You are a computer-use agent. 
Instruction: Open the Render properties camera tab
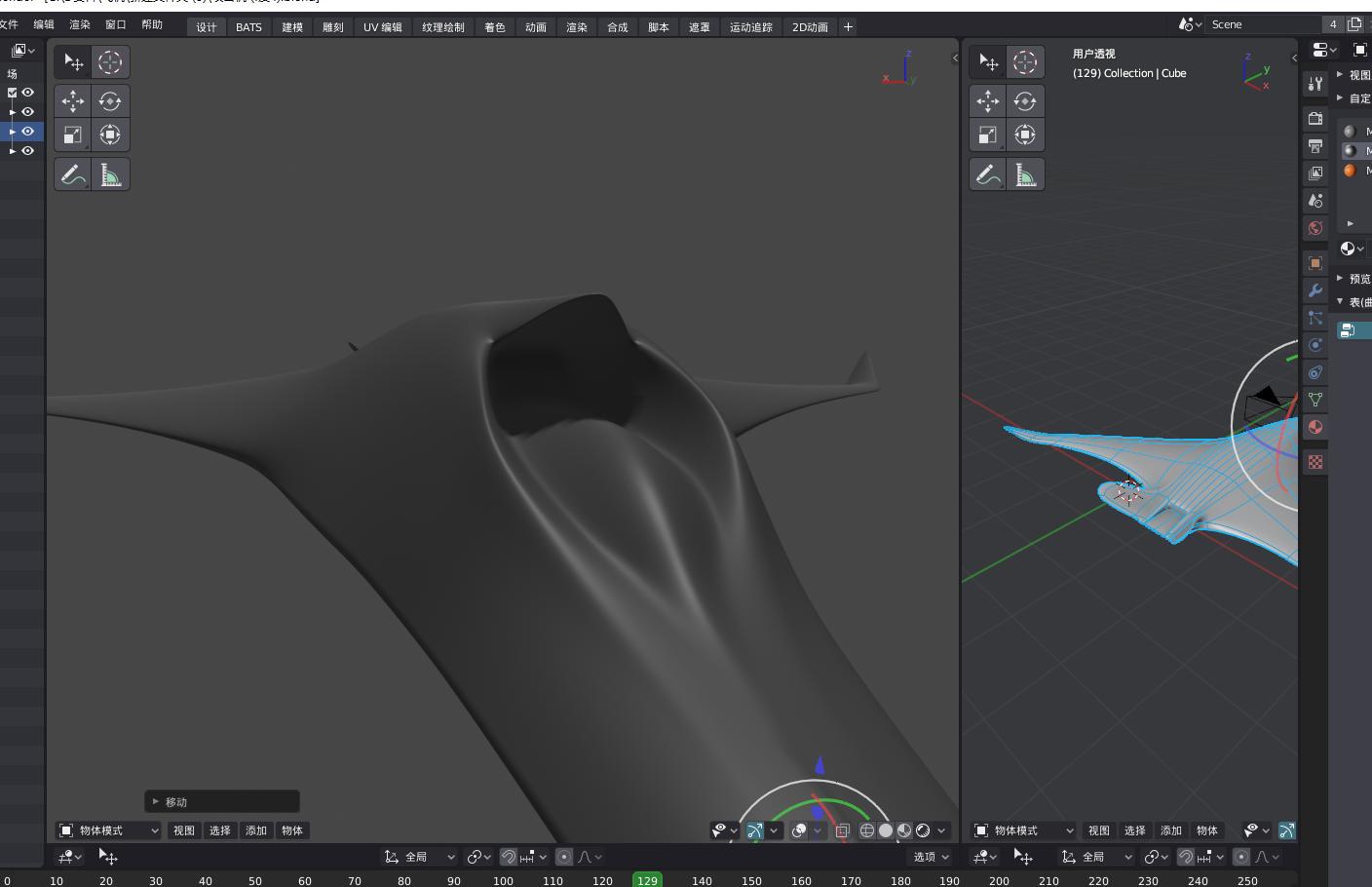1315,118
